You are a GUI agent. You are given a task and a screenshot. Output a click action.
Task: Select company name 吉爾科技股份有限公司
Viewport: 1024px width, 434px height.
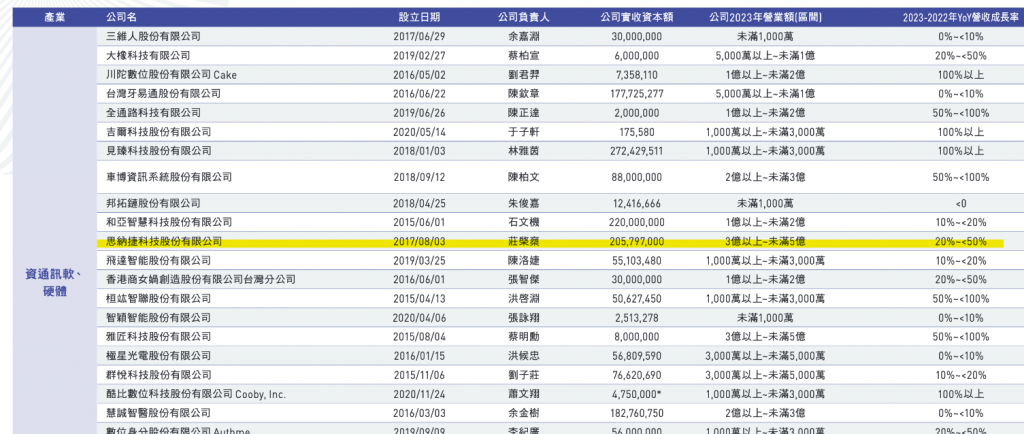[158, 132]
